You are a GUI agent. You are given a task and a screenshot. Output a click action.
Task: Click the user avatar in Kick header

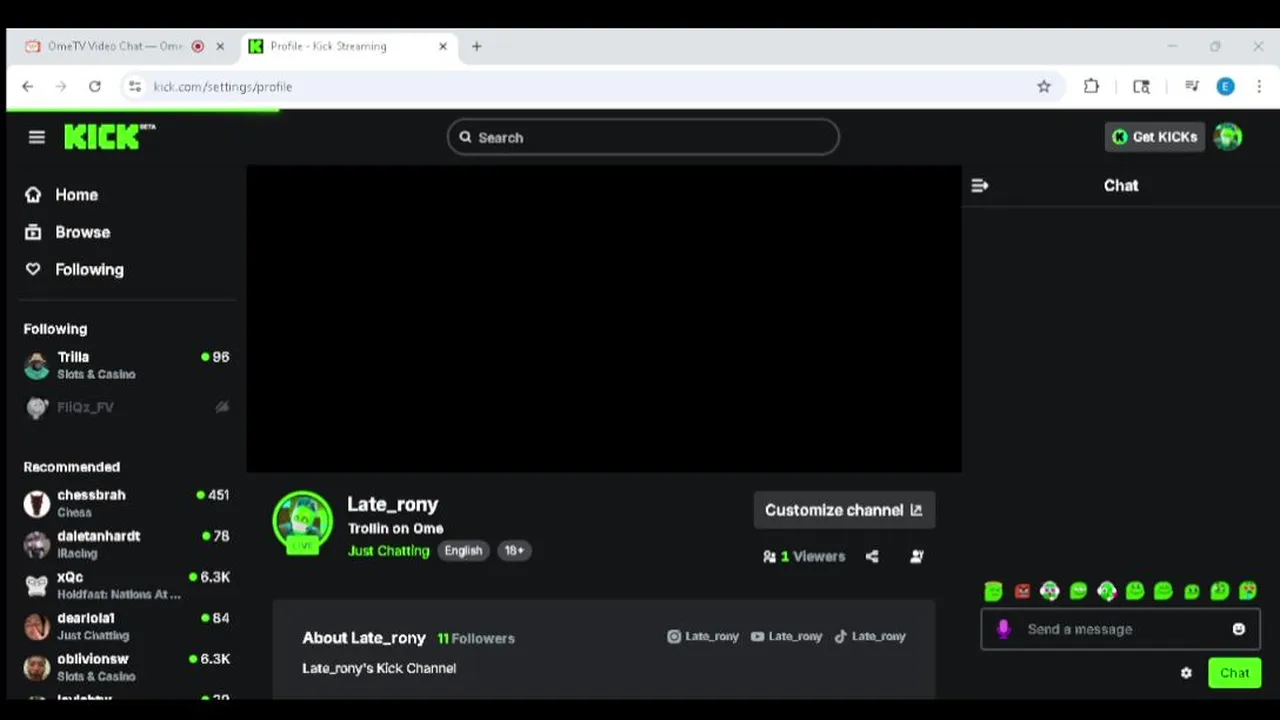tap(1228, 137)
